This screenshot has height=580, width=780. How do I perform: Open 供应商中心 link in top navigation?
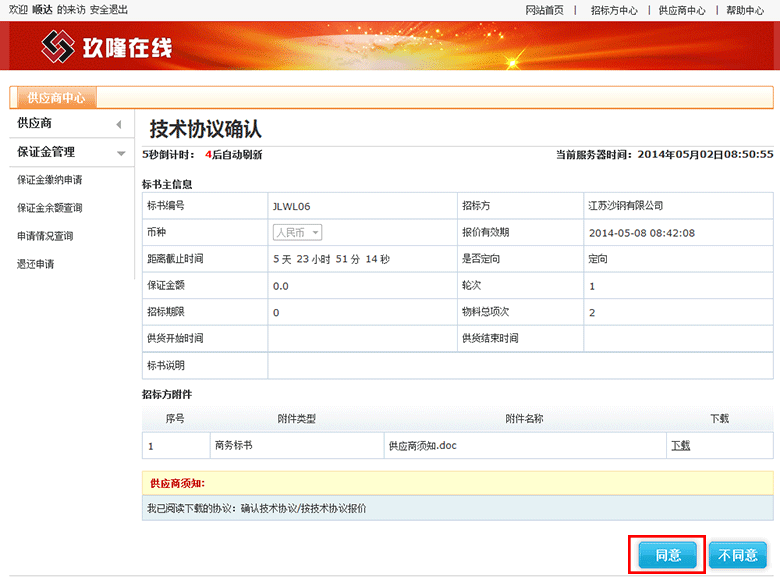pos(682,10)
